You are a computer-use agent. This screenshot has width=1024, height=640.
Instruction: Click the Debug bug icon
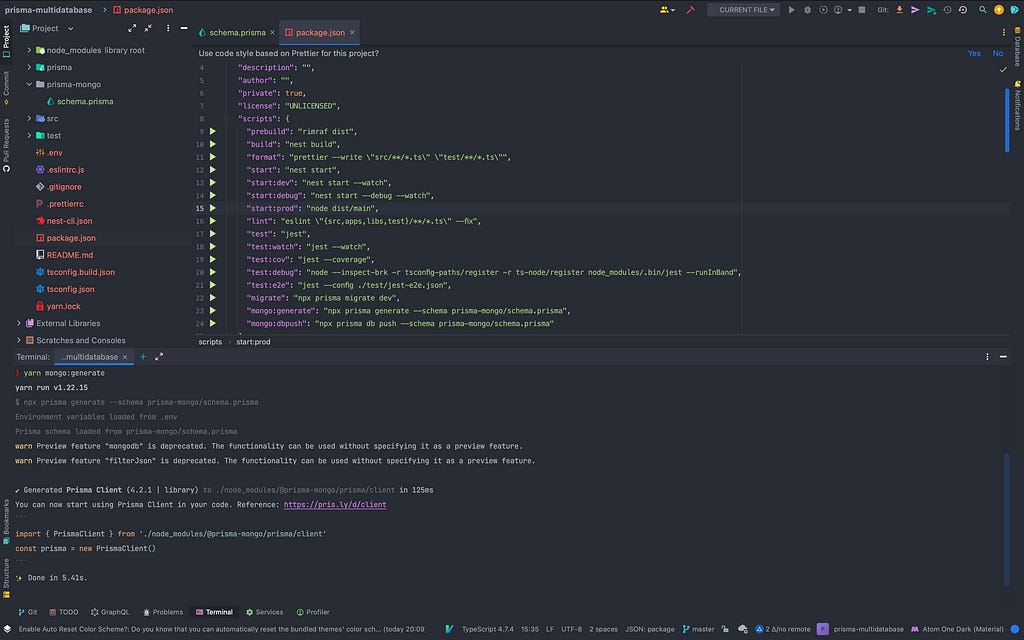[807, 10]
